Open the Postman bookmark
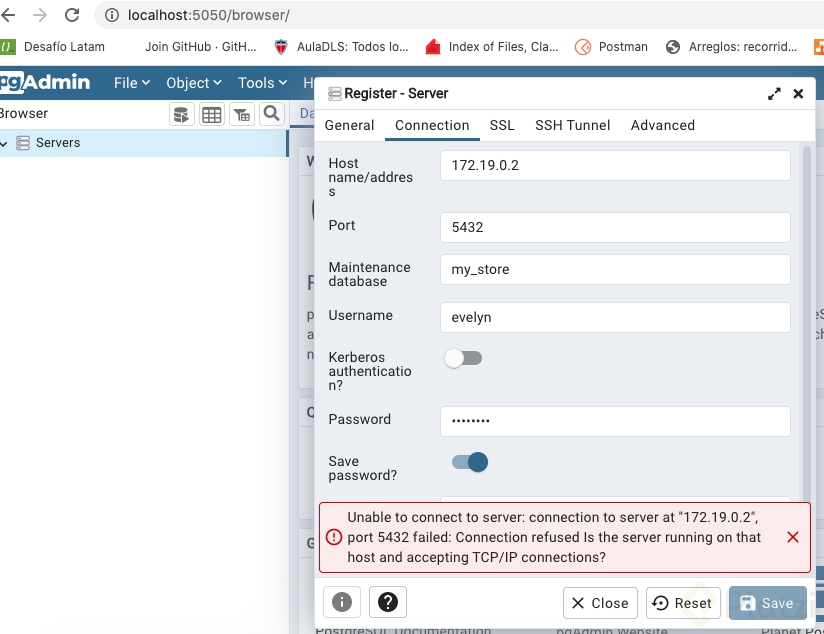Screen dimensions: 824x634 pyautogui.click(x=611, y=47)
